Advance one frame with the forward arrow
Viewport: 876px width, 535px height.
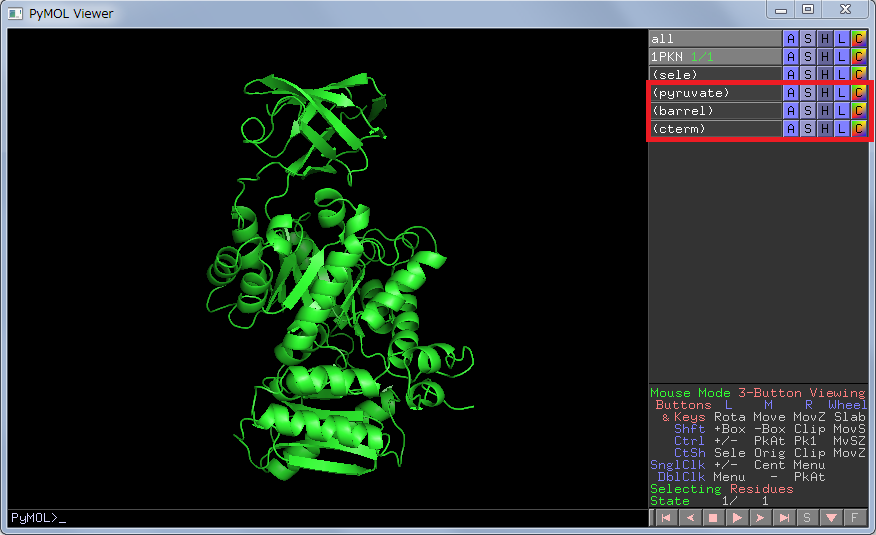coord(760,518)
